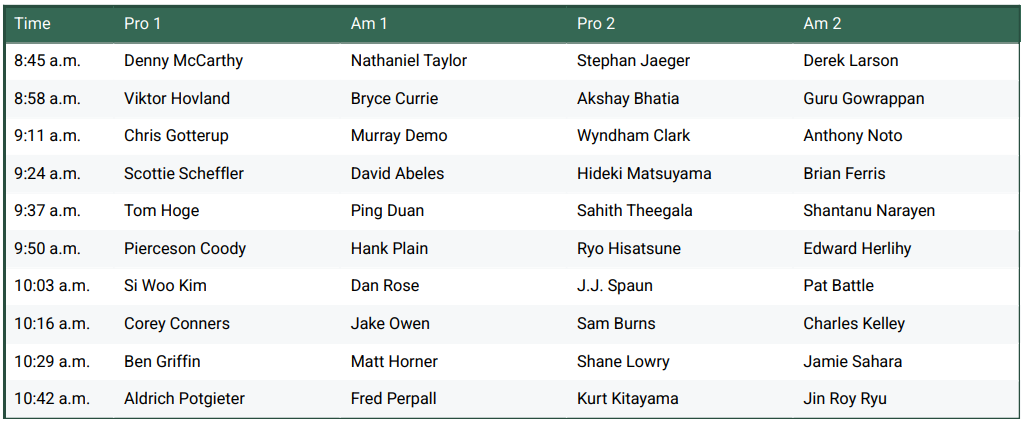The height and width of the screenshot is (422, 1023).
Task: Select amateur Shantanu Narayen
Action: pos(869,211)
